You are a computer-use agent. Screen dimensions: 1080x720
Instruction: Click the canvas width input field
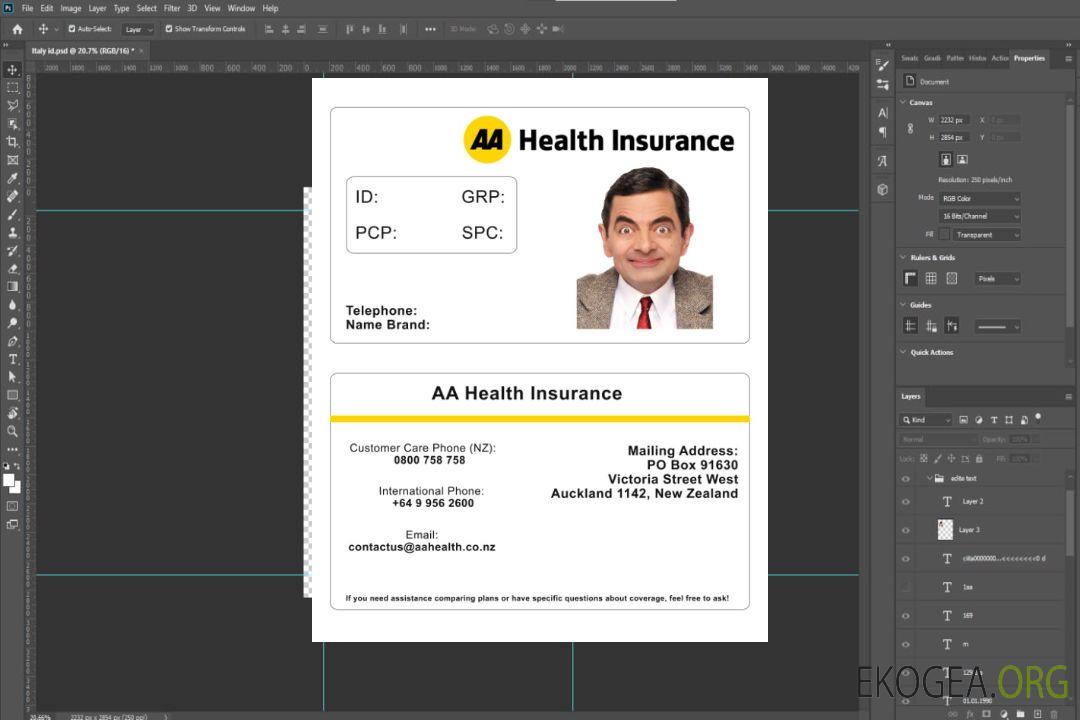pos(953,120)
